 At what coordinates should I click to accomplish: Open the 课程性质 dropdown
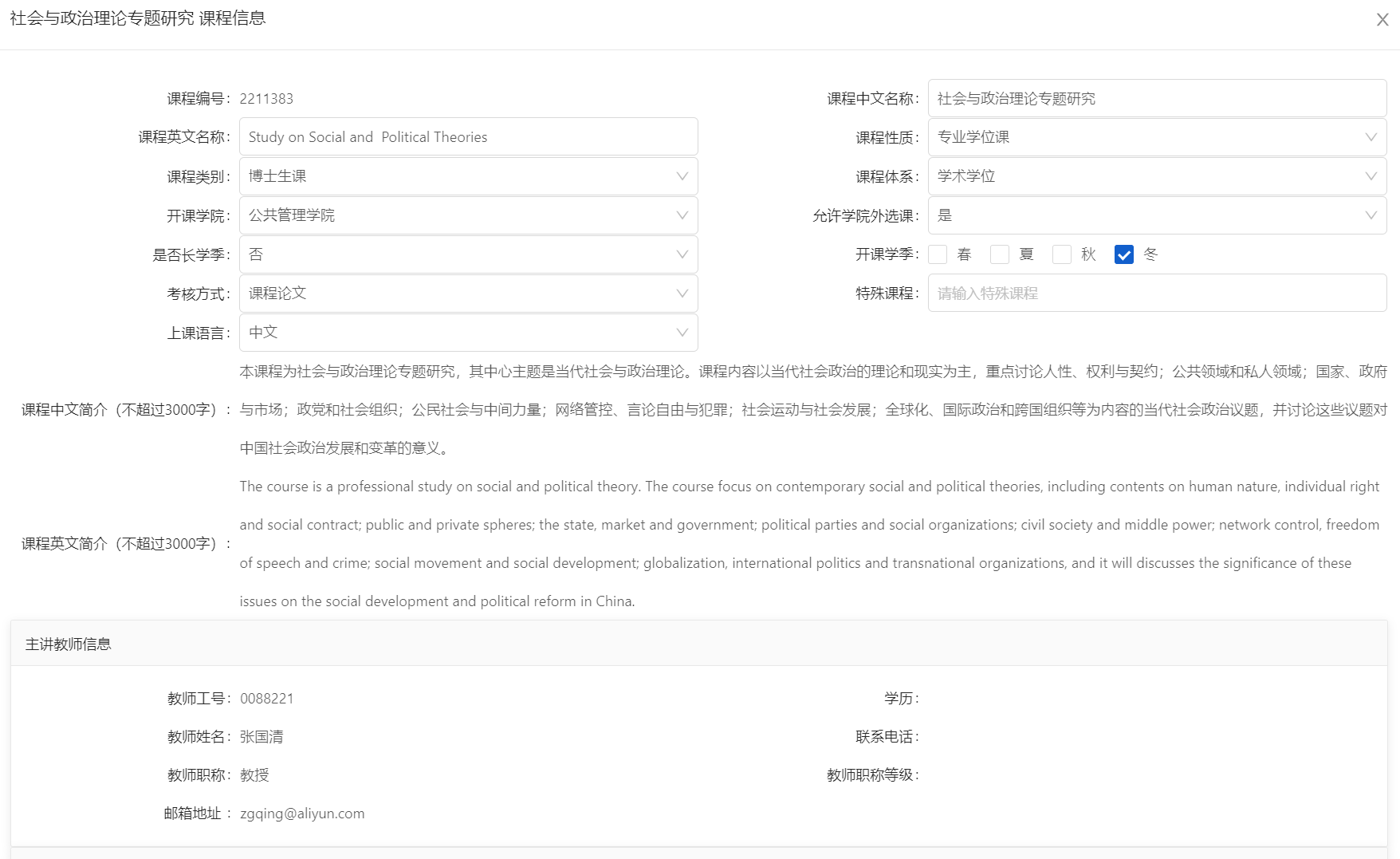tap(1156, 137)
